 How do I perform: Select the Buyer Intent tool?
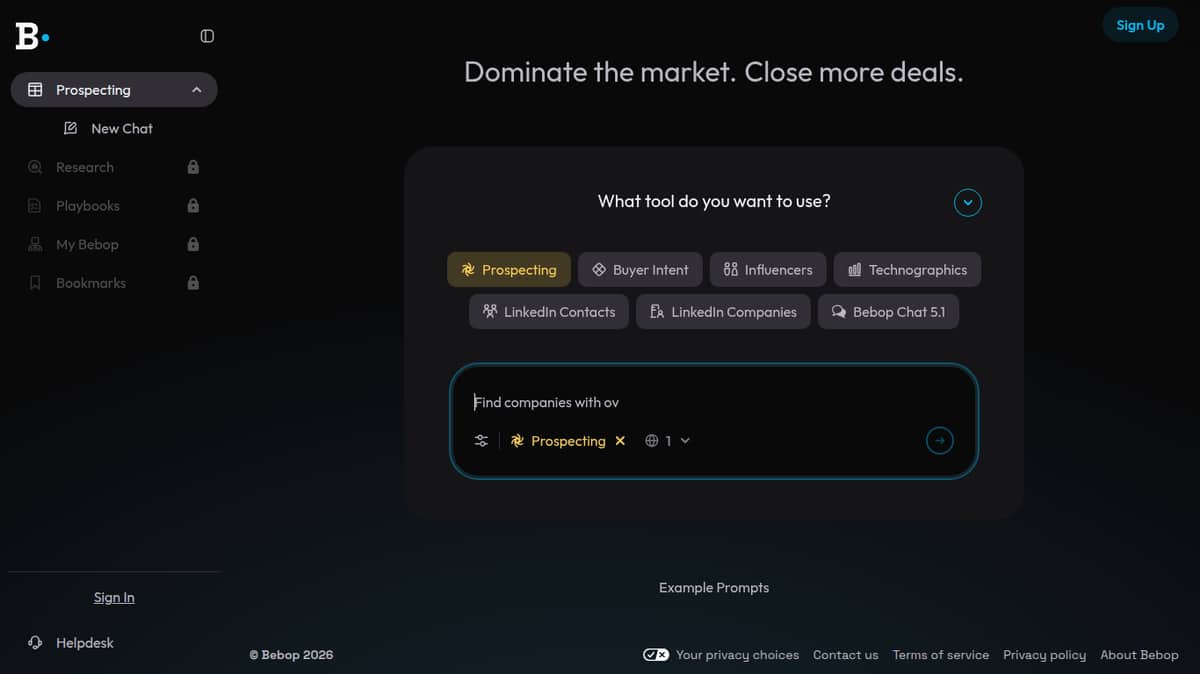tap(640, 270)
